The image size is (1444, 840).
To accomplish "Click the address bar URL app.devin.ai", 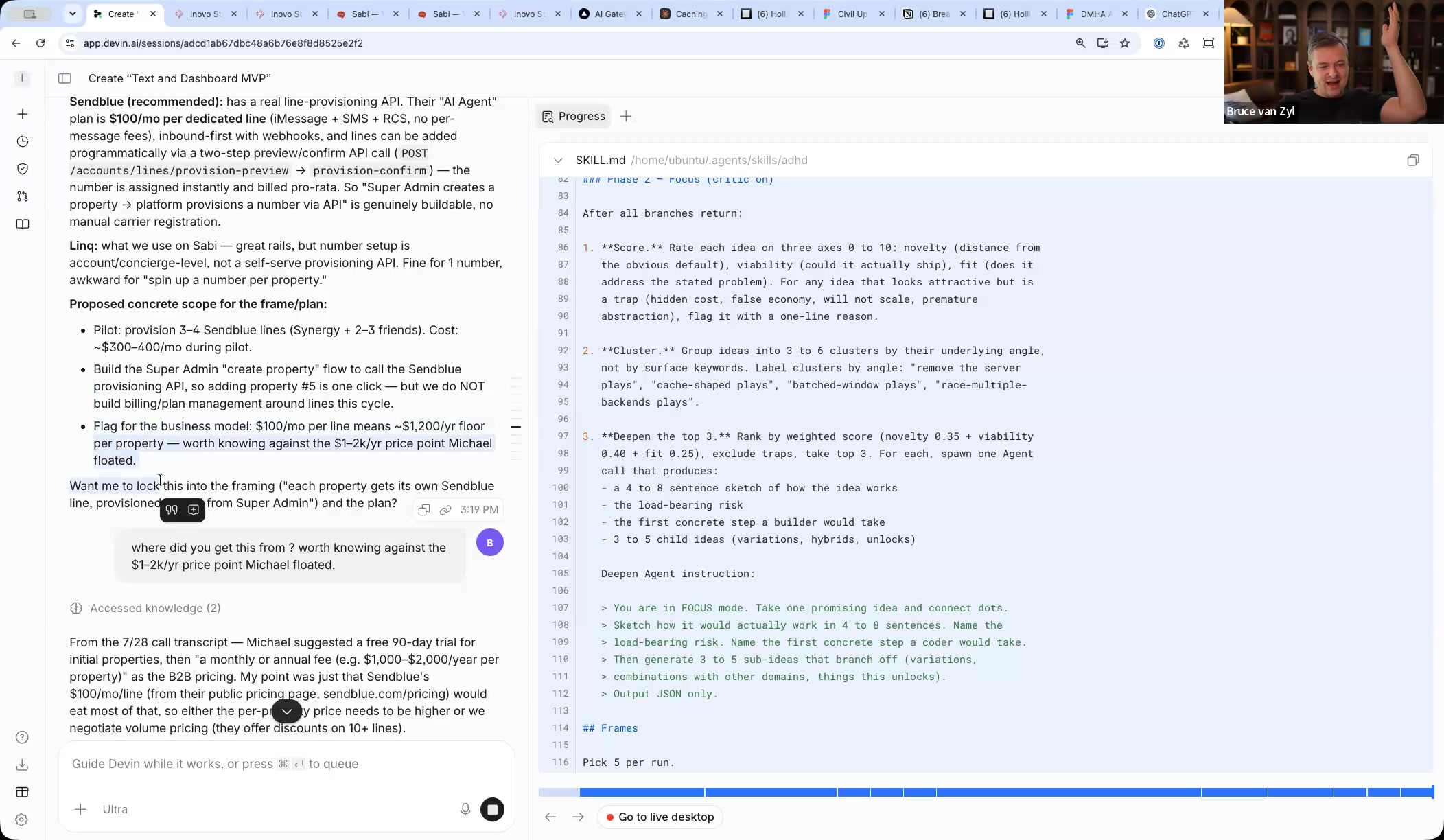I will click(223, 43).
